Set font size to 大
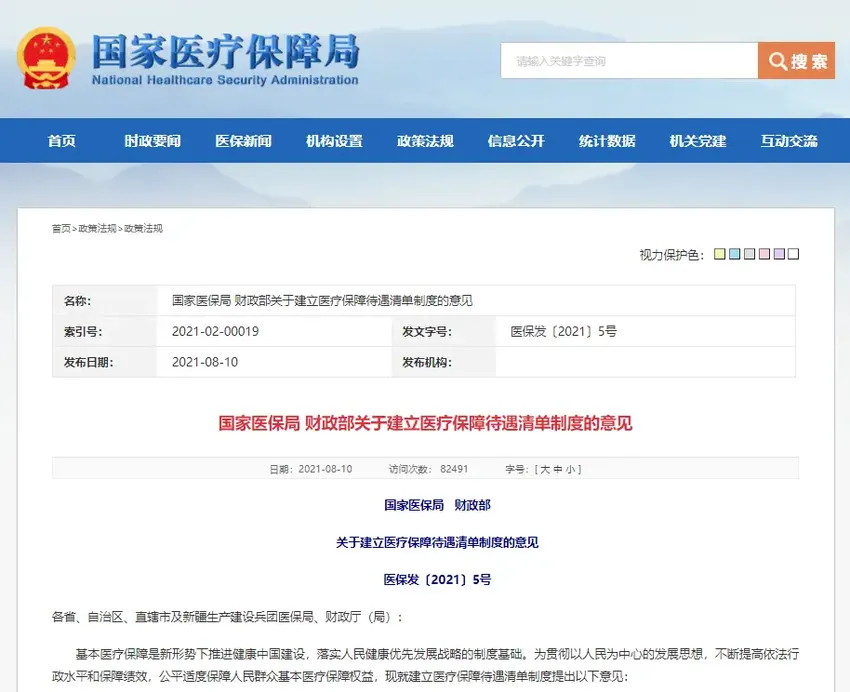 click(545, 469)
